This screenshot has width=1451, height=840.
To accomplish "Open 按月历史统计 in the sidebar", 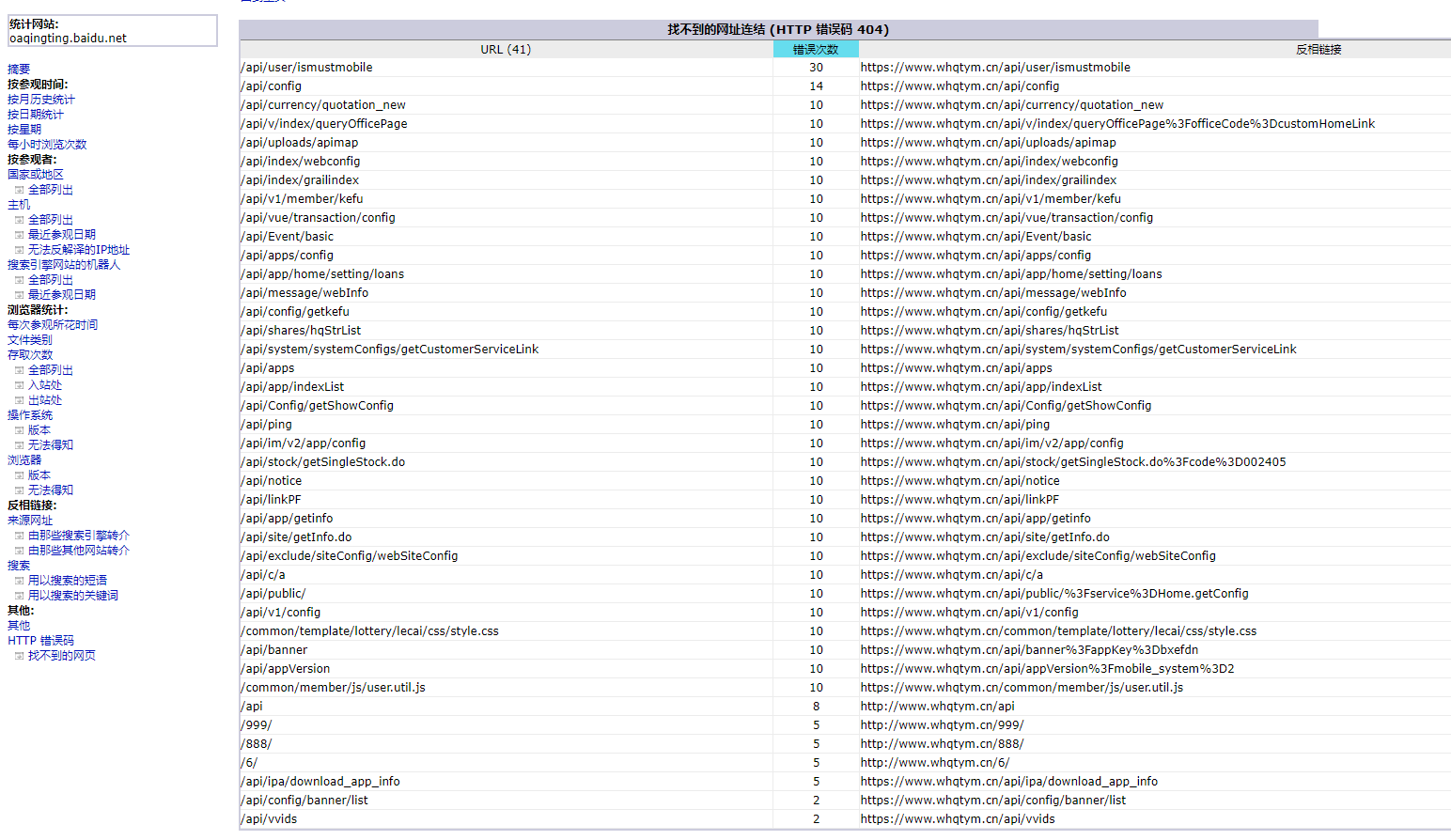I will (x=41, y=100).
